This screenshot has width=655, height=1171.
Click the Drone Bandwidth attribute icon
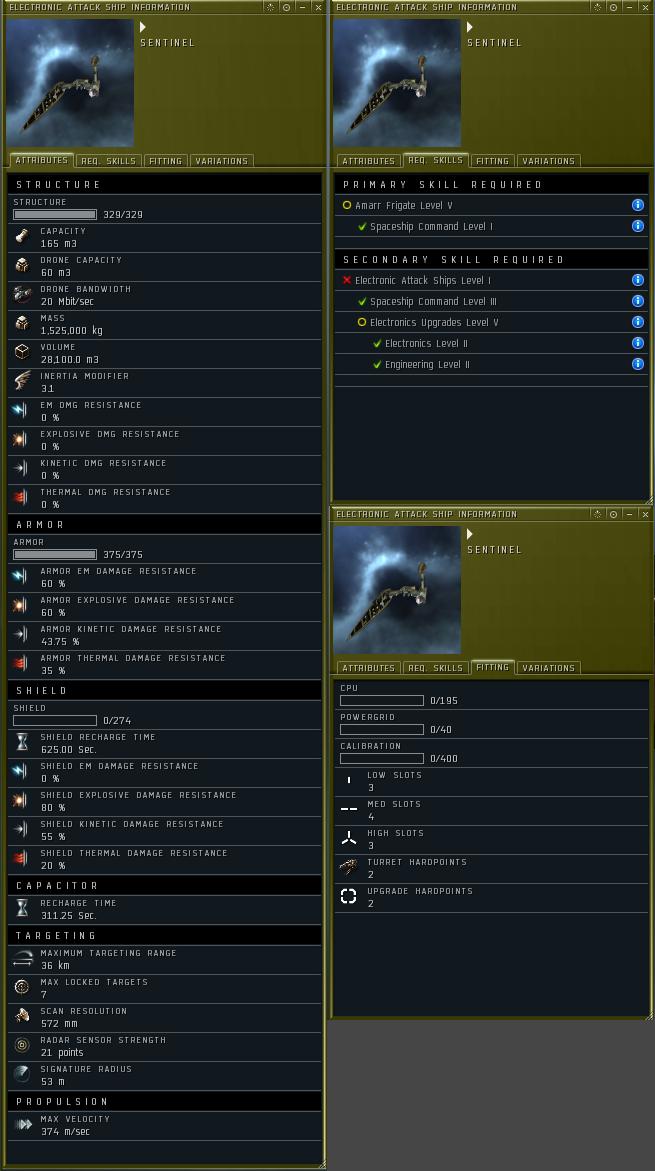[x=22, y=294]
